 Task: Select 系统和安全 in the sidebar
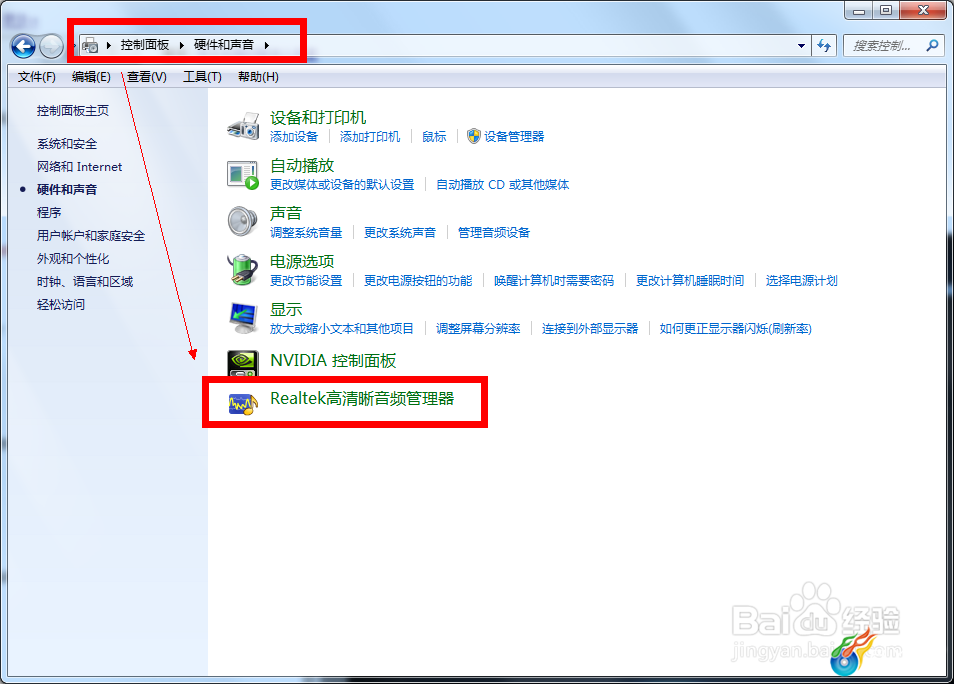tap(67, 144)
